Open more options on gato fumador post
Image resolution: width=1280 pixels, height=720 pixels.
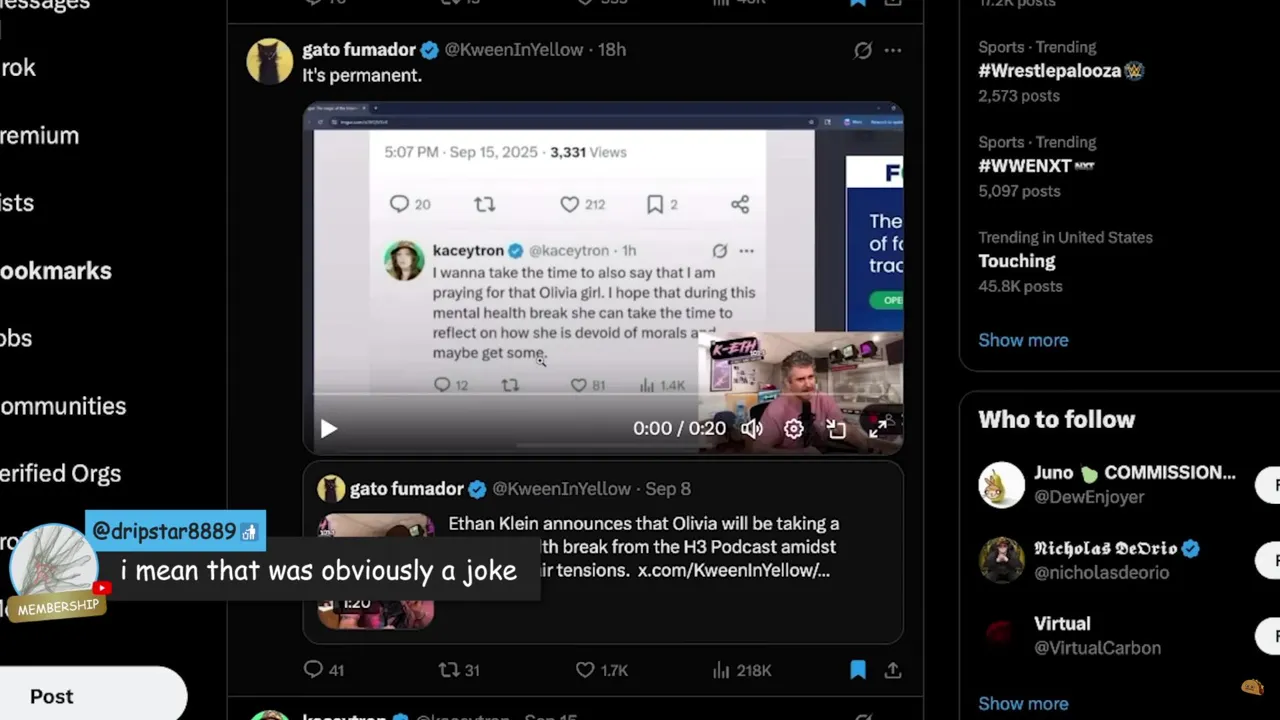coord(893,50)
